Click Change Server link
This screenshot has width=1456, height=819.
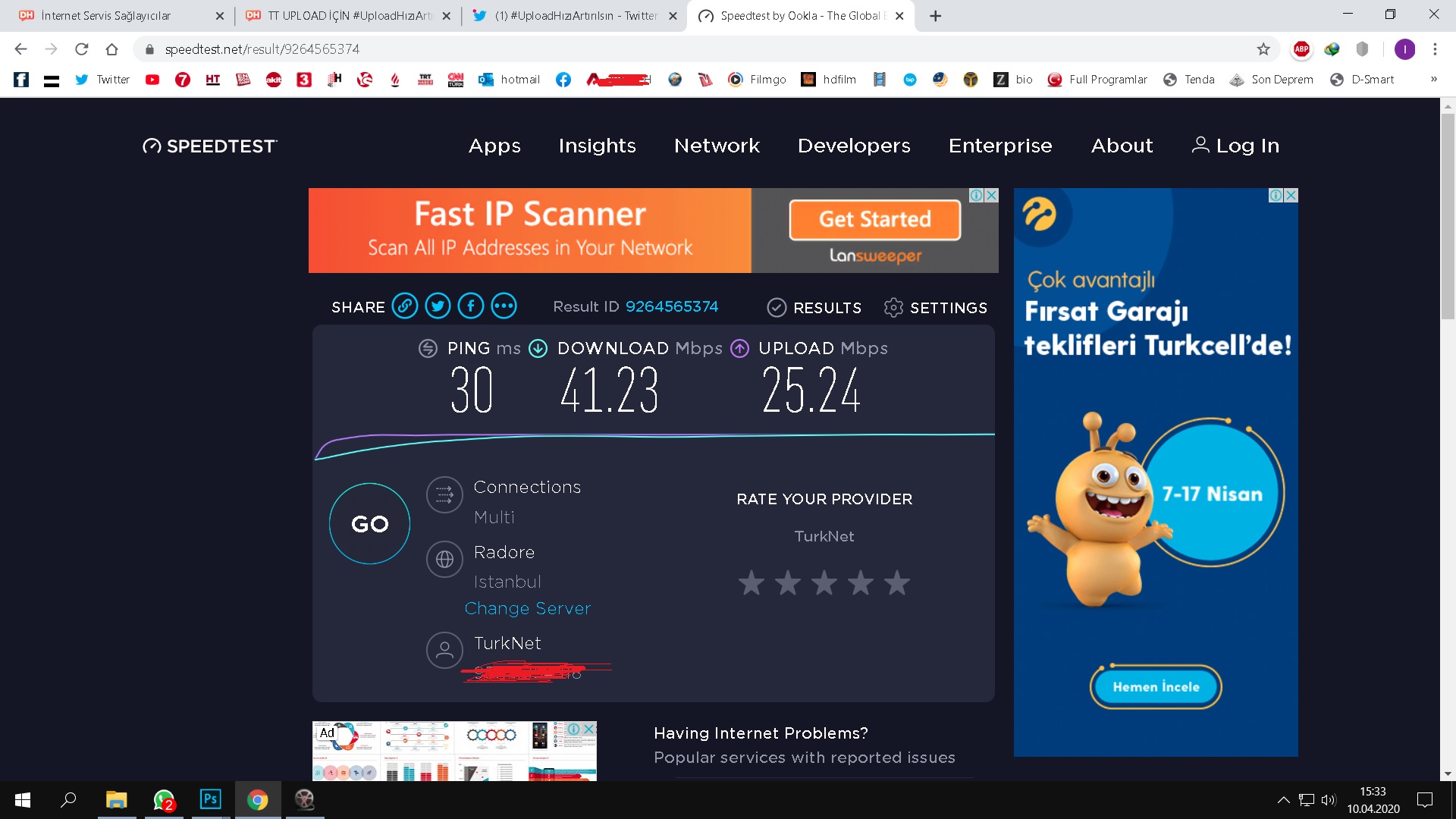click(x=527, y=608)
